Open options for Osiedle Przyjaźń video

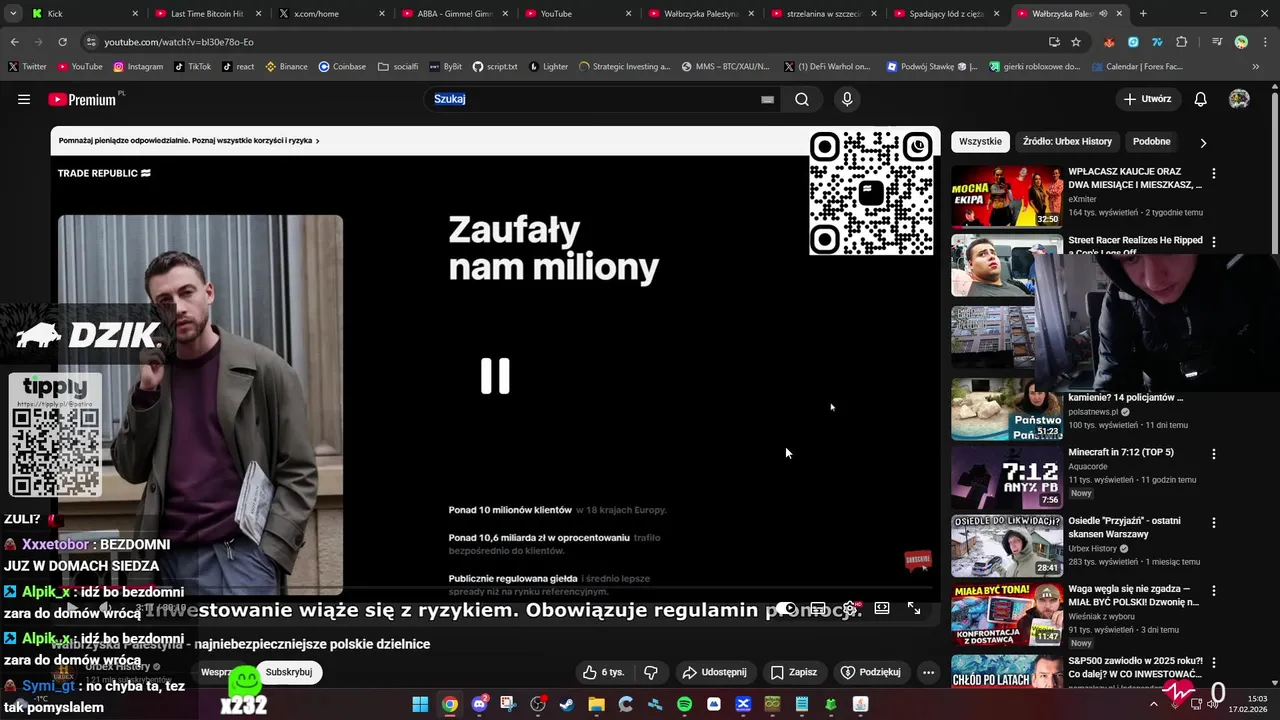pos(1214,522)
